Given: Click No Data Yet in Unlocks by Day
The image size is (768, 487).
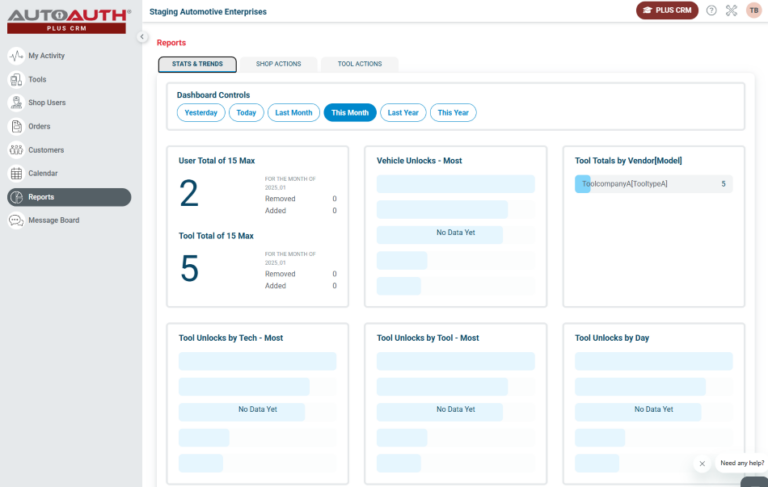Looking at the screenshot, I should click(x=653, y=410).
